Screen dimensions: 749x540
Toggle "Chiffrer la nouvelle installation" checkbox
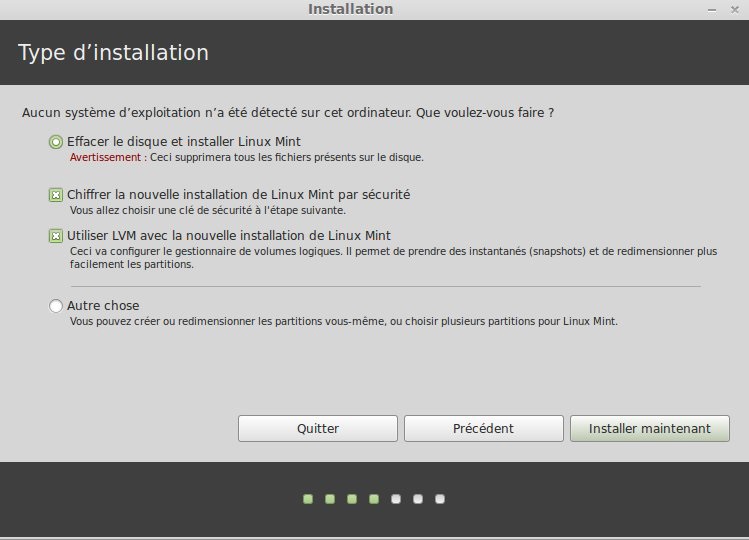tap(56, 195)
